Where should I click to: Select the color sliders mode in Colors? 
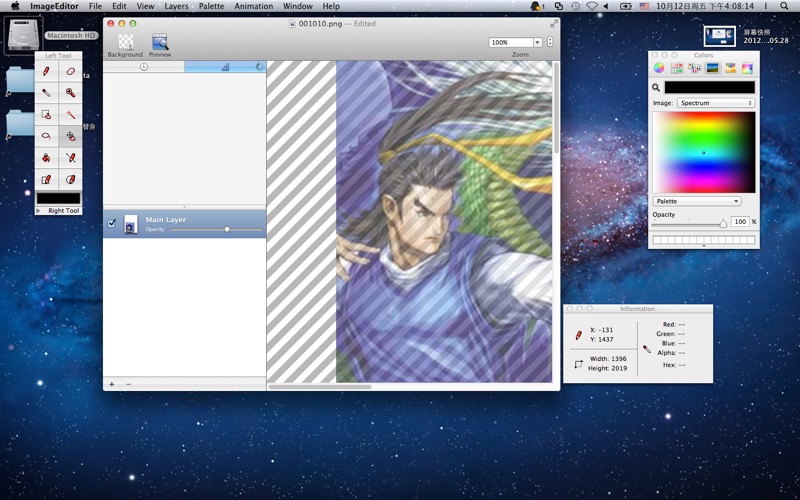coord(677,68)
